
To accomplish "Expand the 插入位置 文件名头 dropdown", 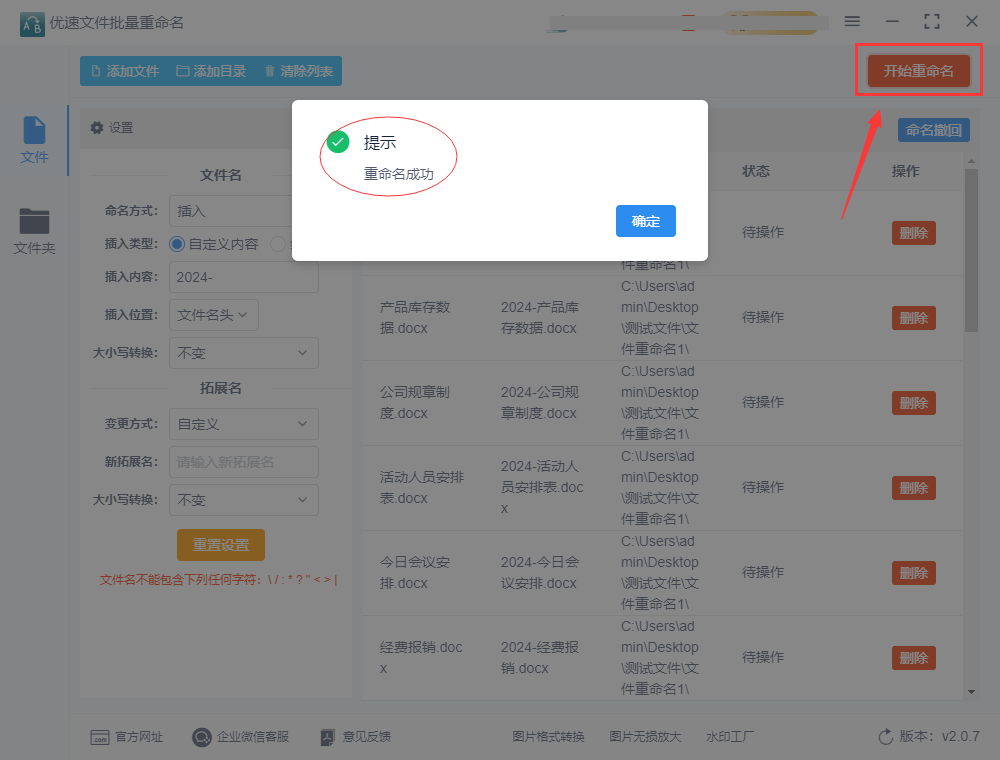I will [214, 315].
